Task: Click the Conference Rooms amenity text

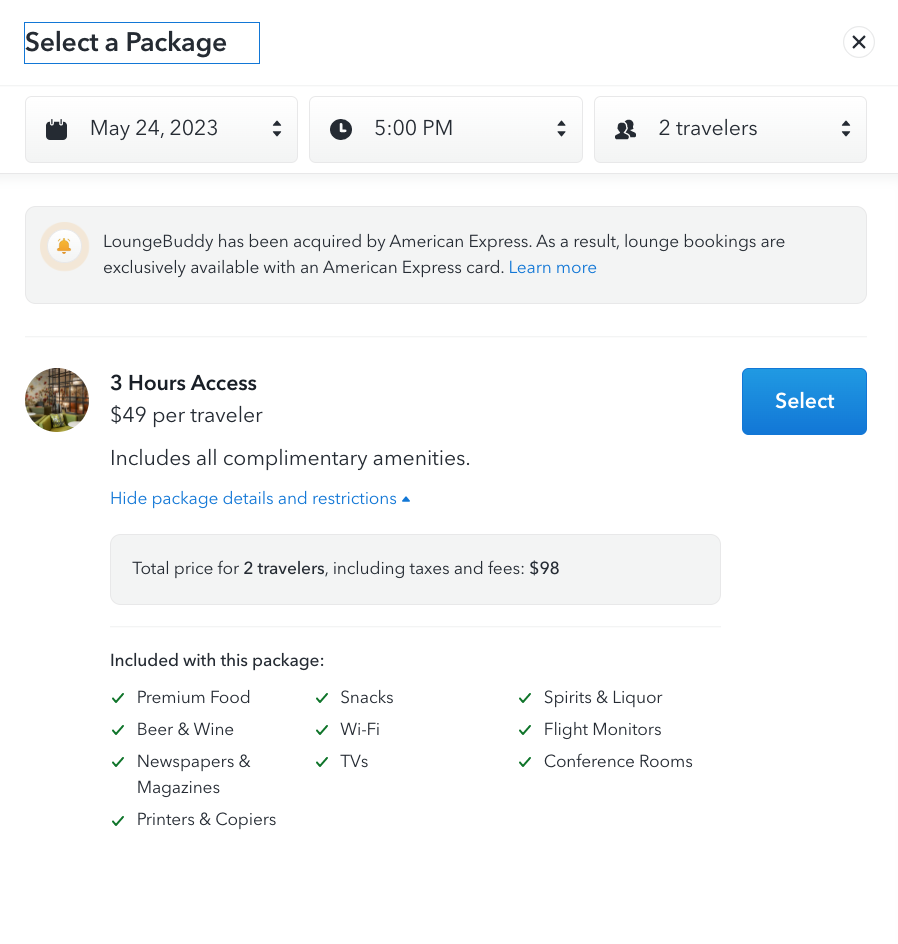Action: 618,761
